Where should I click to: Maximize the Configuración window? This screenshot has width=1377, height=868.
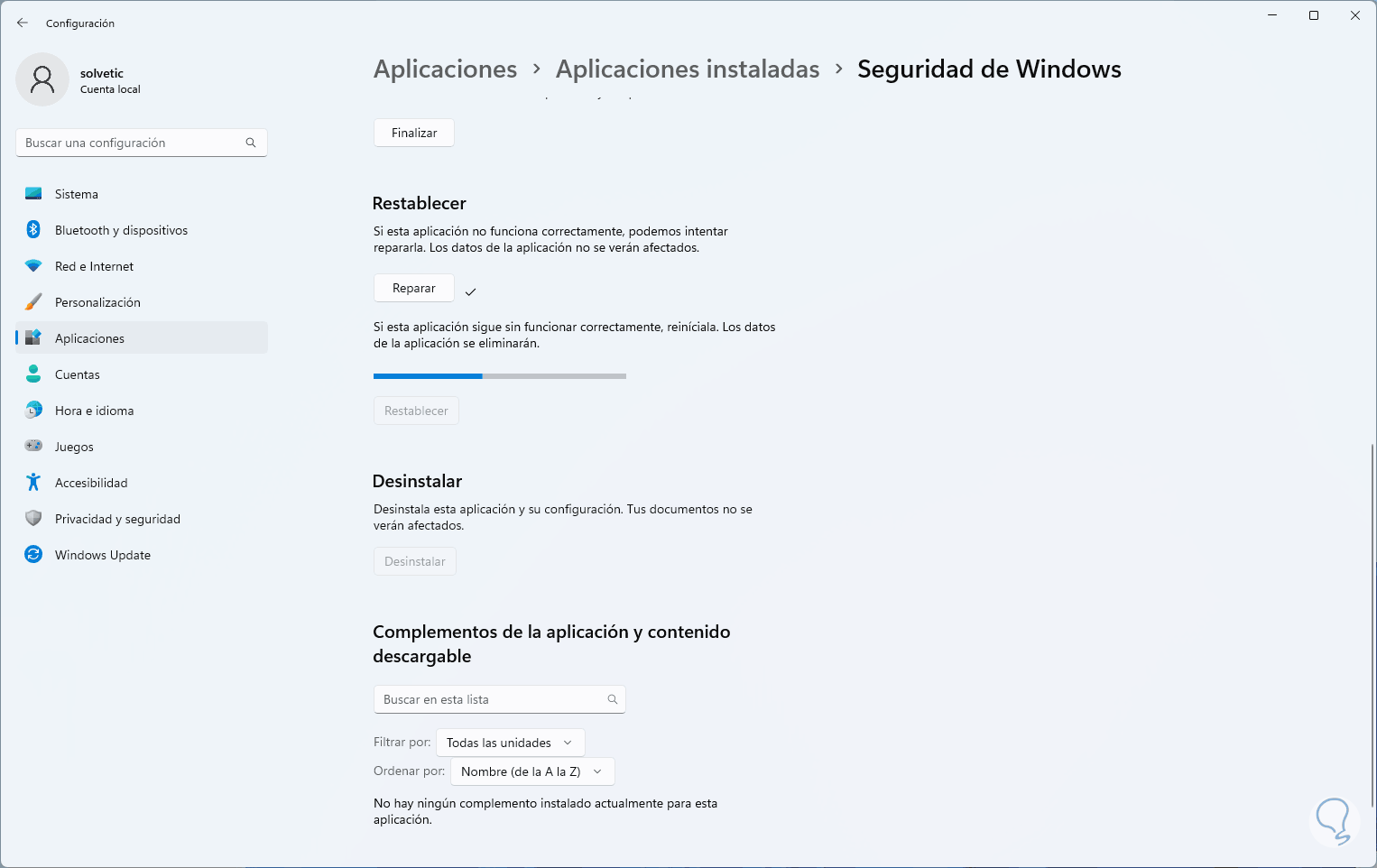tap(1314, 15)
